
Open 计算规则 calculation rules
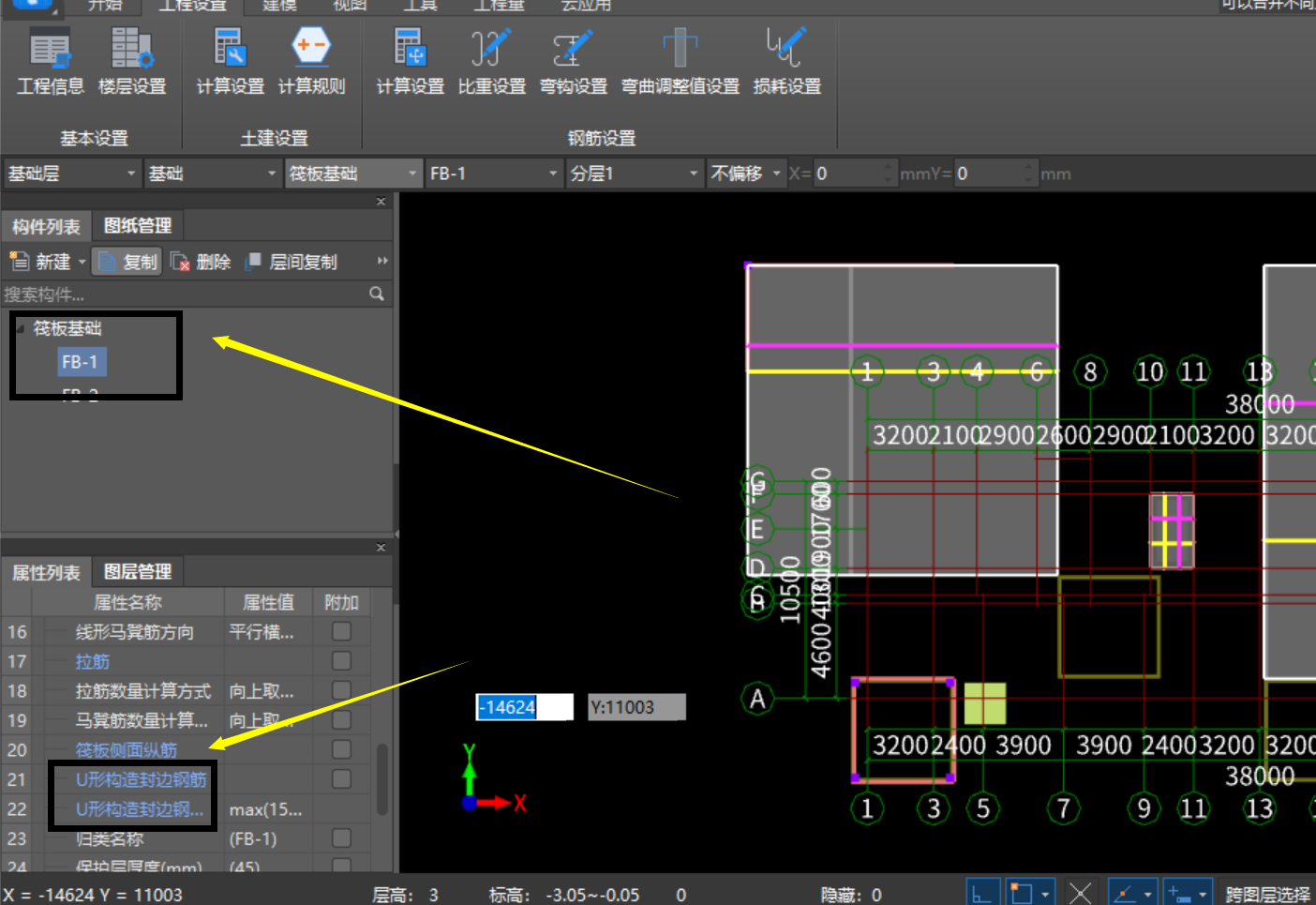[311, 62]
